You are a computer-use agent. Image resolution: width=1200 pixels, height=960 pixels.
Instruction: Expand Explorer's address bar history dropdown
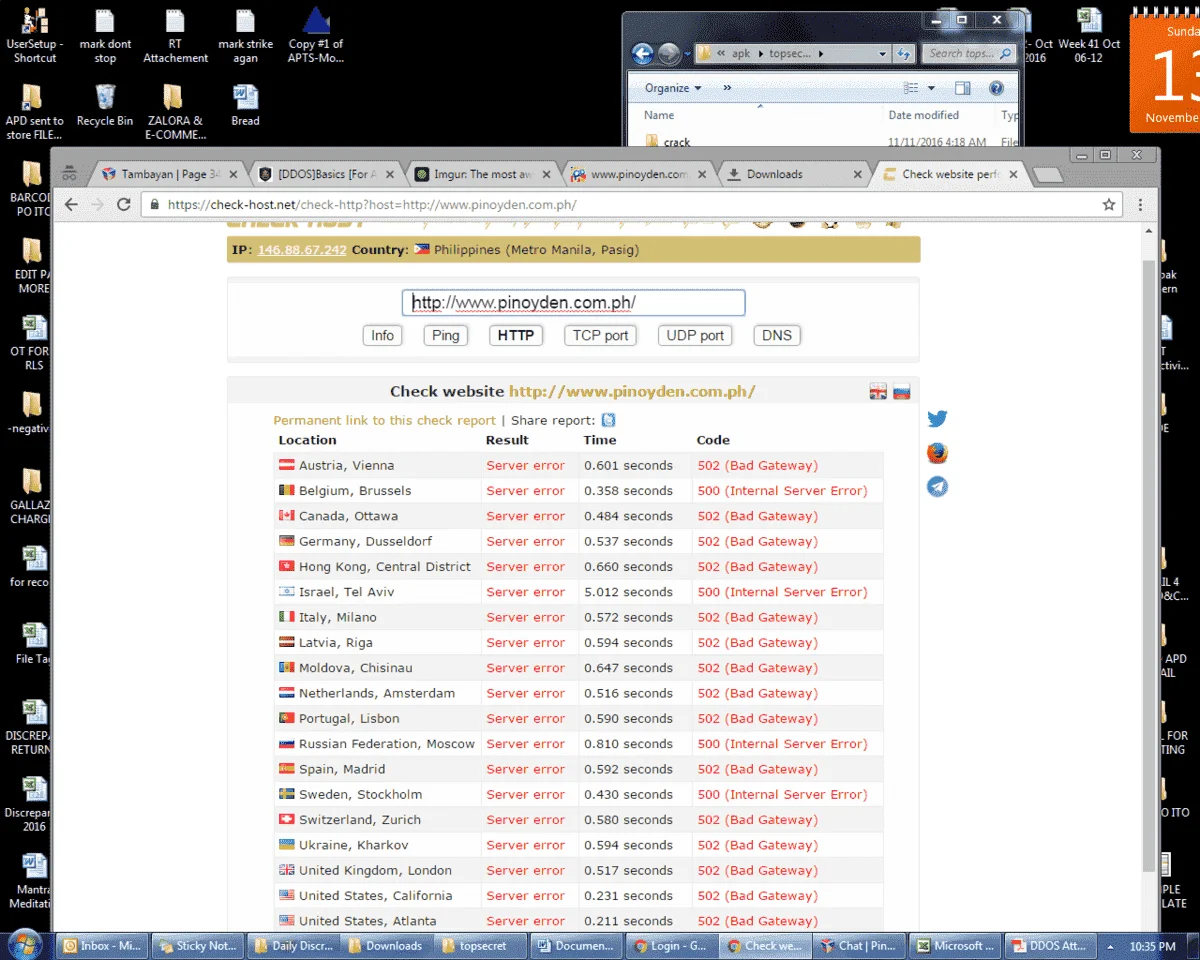tap(882, 54)
